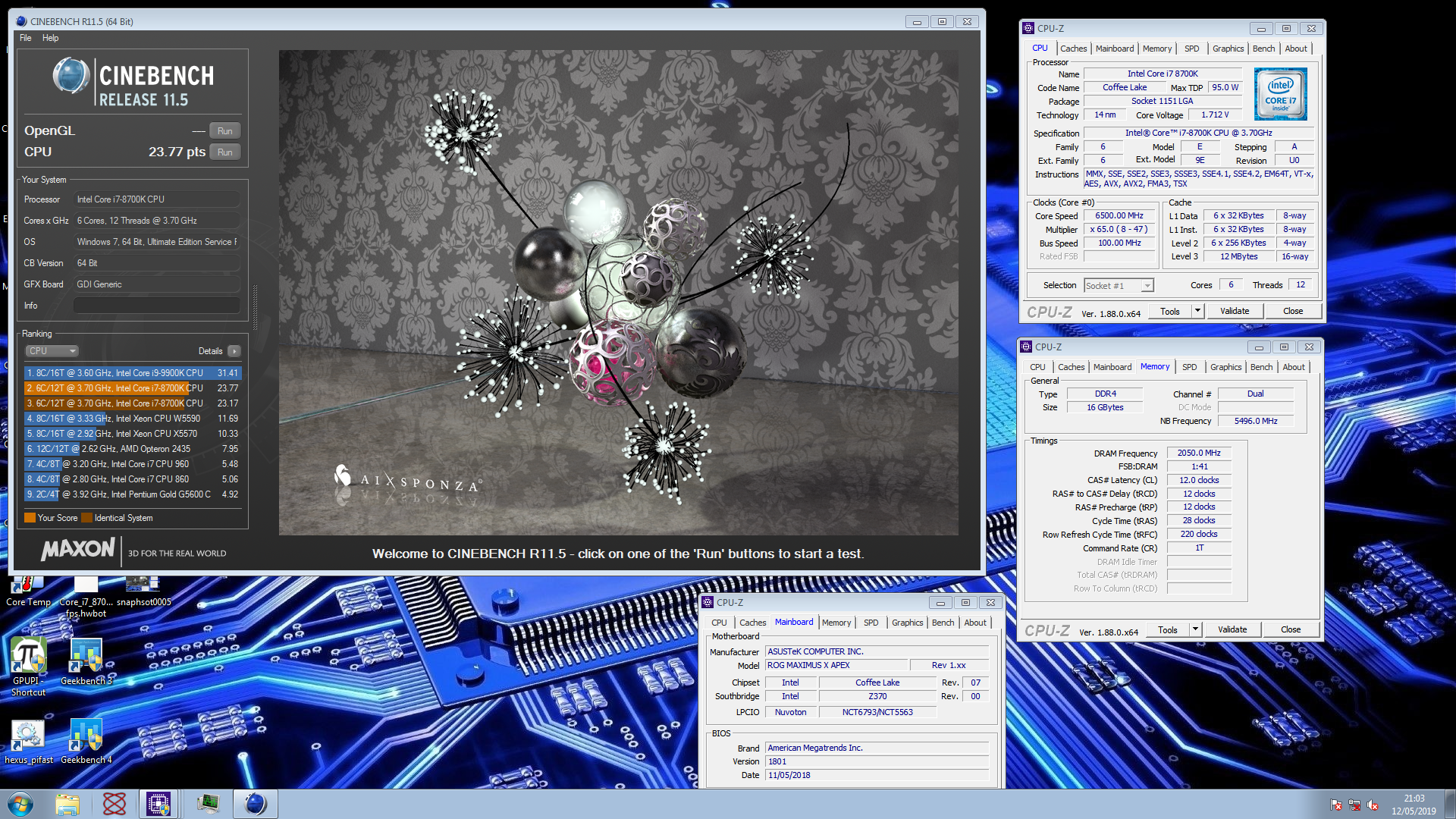Click CPU-Z title icon in Mainboard tab window
Screen dimensions: 1456x819
tap(708, 602)
